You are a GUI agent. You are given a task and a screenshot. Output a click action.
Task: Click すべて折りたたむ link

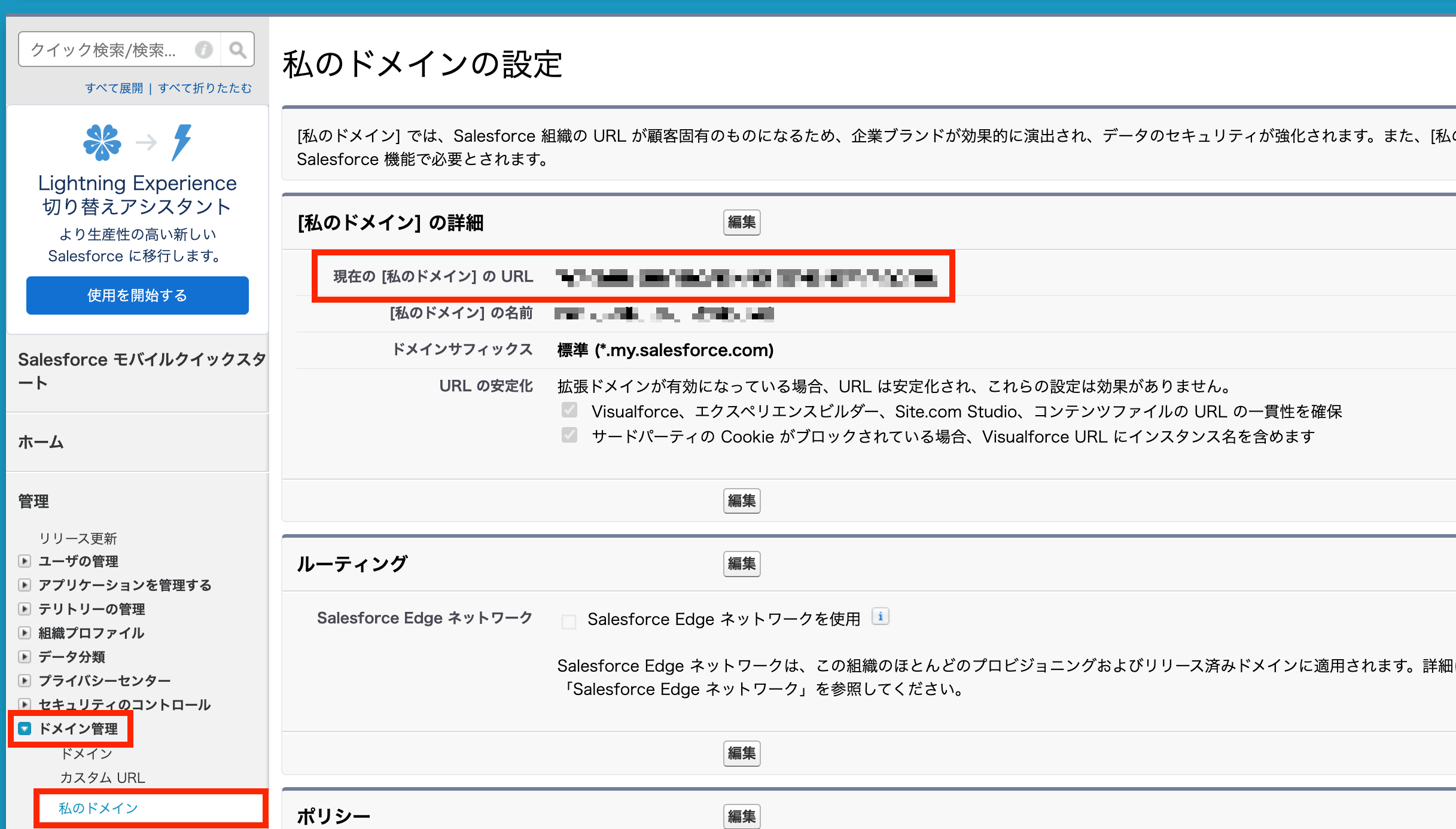click(x=205, y=88)
